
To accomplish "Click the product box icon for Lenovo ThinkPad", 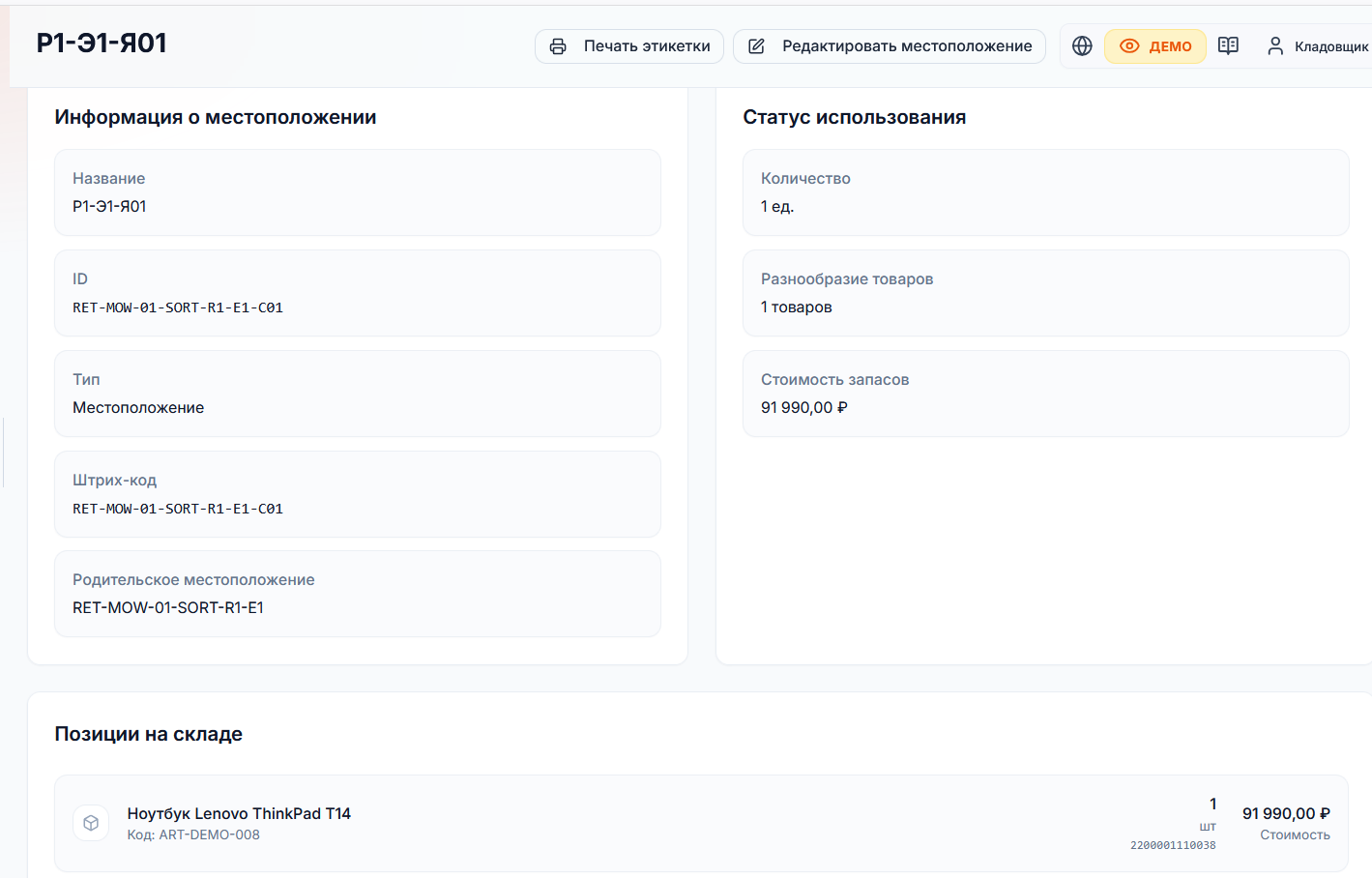I will (91, 823).
